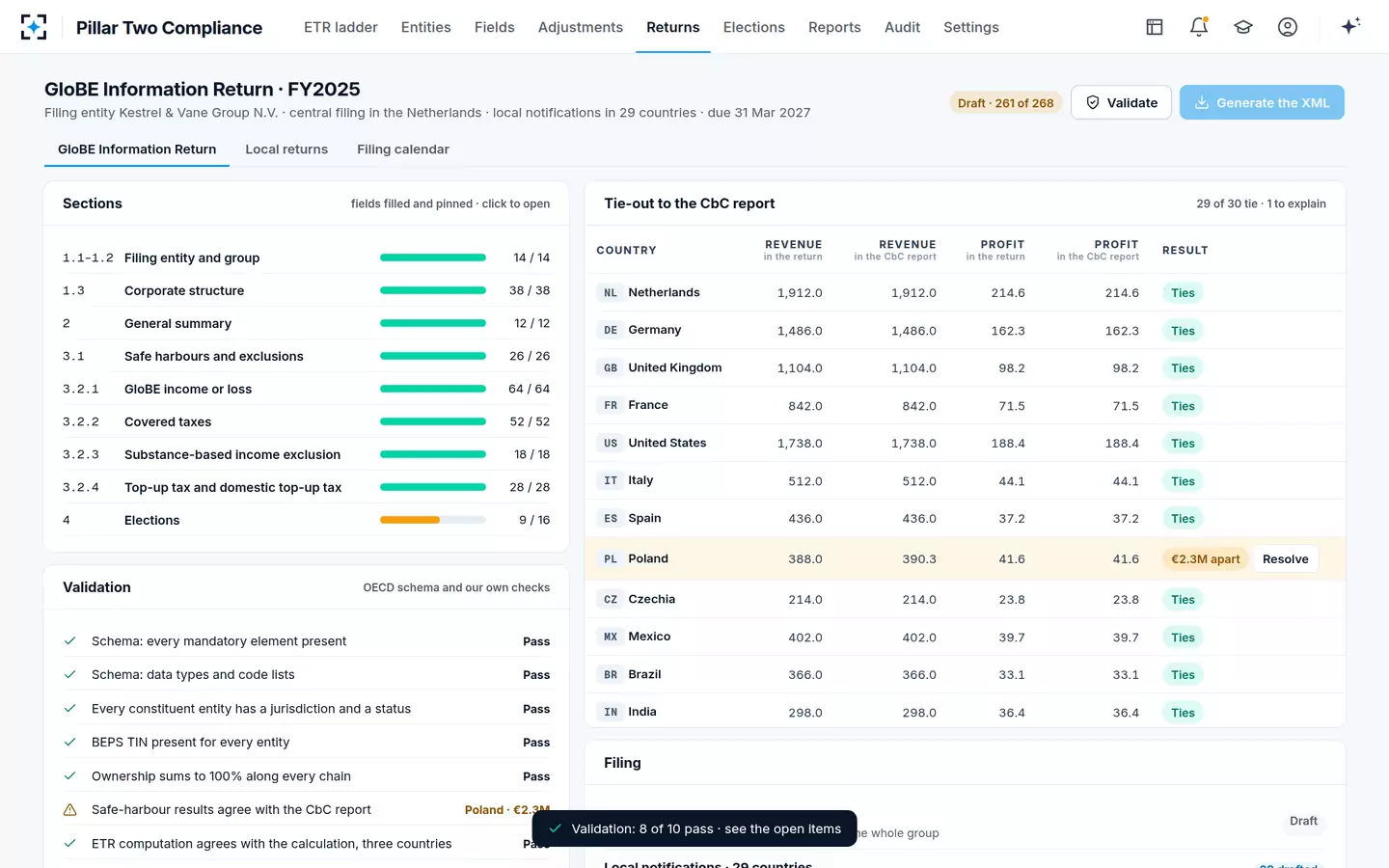Go to the Audit menu item
The width and height of the screenshot is (1389, 868).
902,27
